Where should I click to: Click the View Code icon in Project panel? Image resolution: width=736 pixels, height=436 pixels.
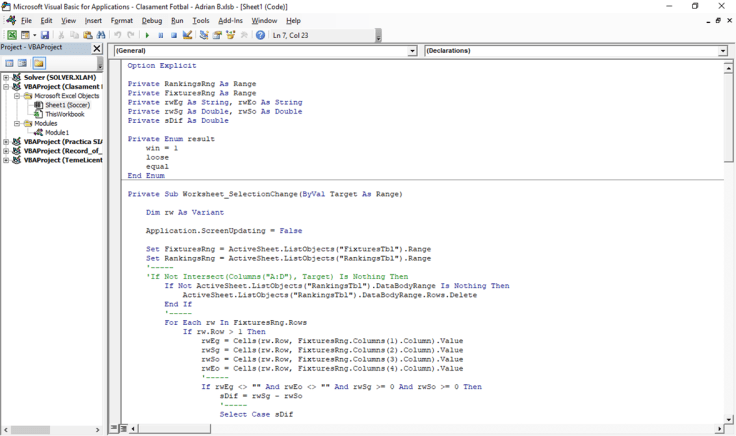(x=9, y=63)
